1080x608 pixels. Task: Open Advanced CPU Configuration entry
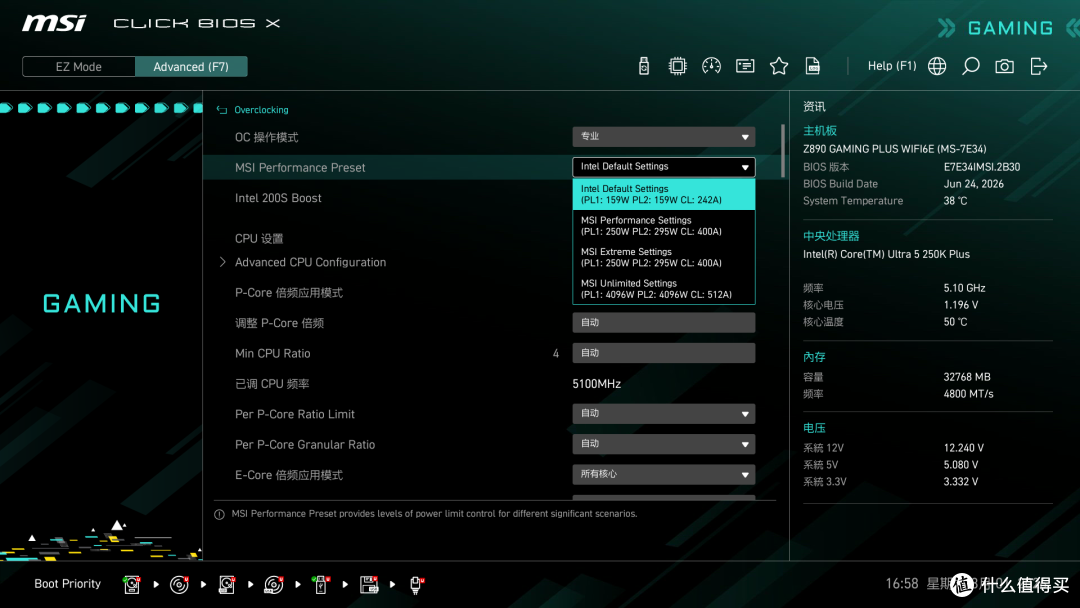tap(310, 262)
